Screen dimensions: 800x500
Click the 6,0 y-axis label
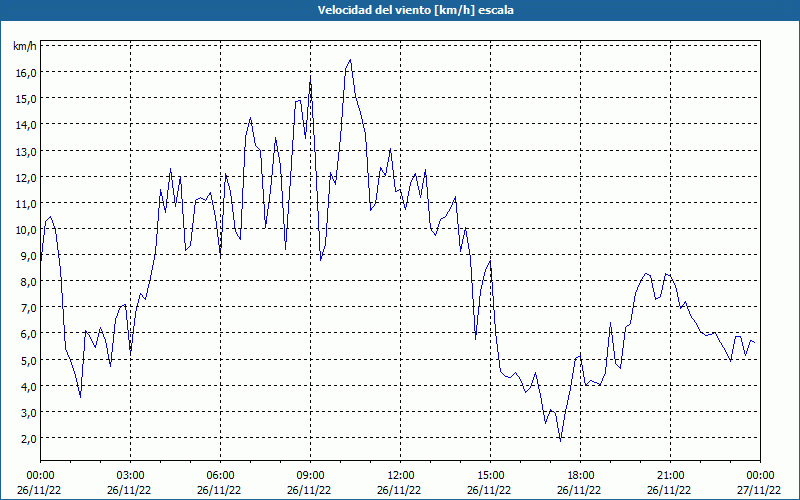point(28,334)
